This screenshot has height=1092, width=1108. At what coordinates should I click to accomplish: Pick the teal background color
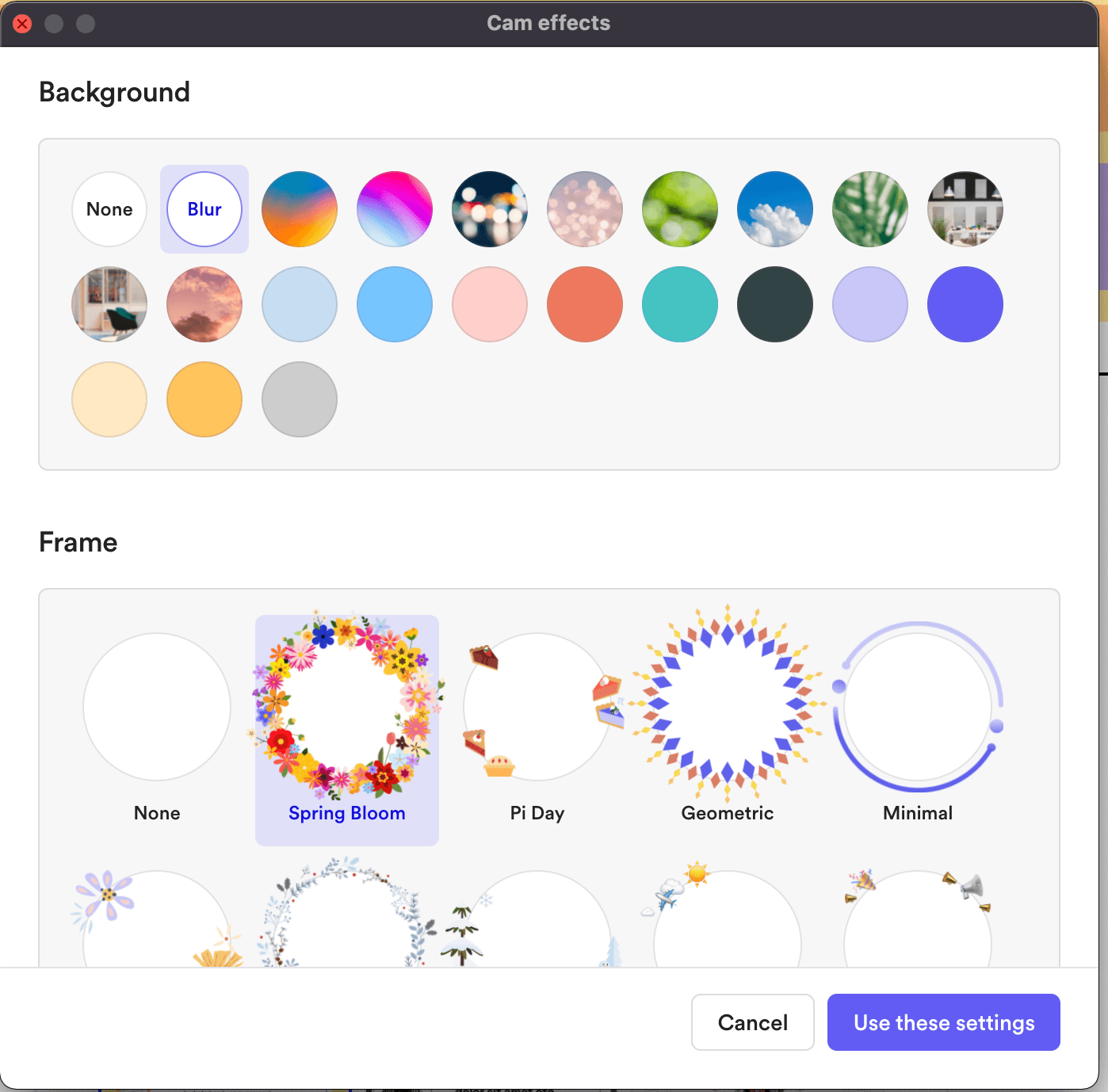click(x=679, y=304)
